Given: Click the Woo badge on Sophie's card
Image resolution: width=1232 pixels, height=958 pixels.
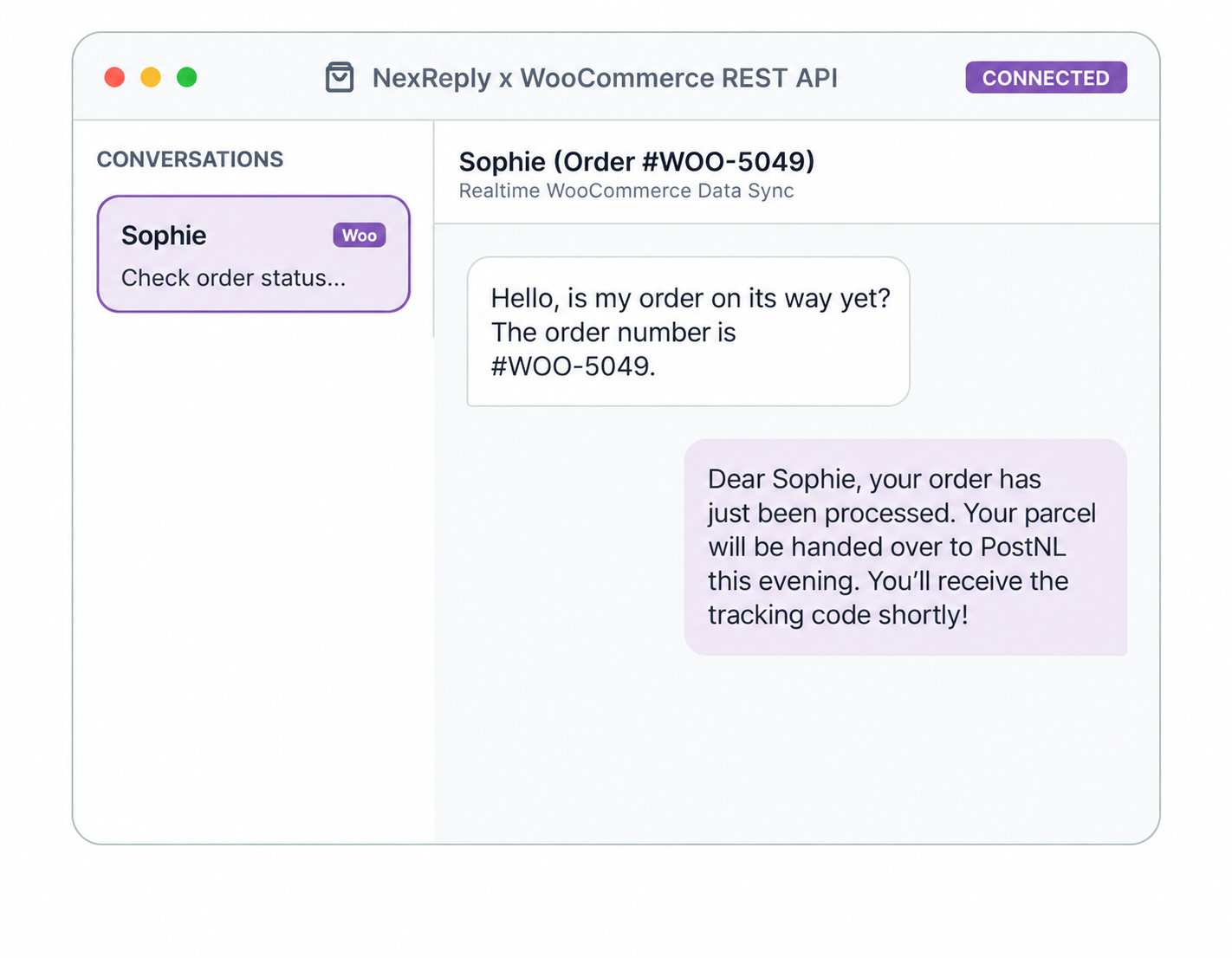Looking at the screenshot, I should click(359, 236).
